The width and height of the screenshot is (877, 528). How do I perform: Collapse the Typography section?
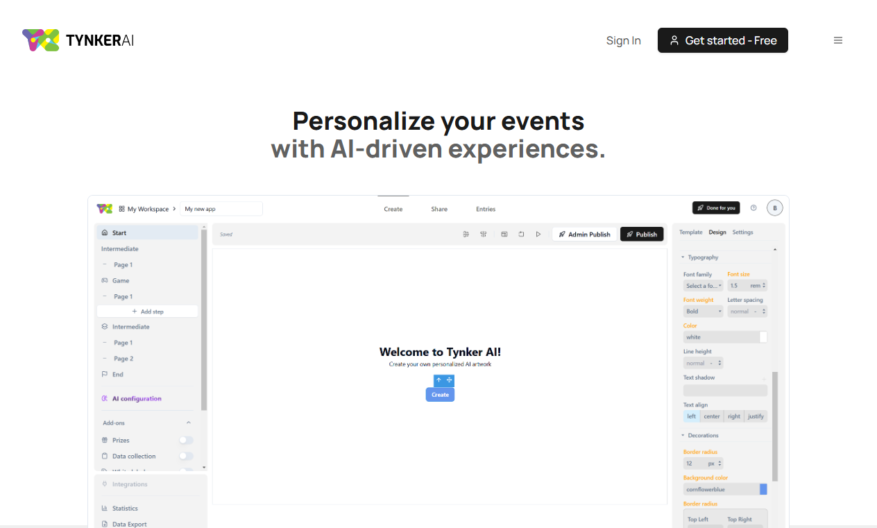(683, 257)
